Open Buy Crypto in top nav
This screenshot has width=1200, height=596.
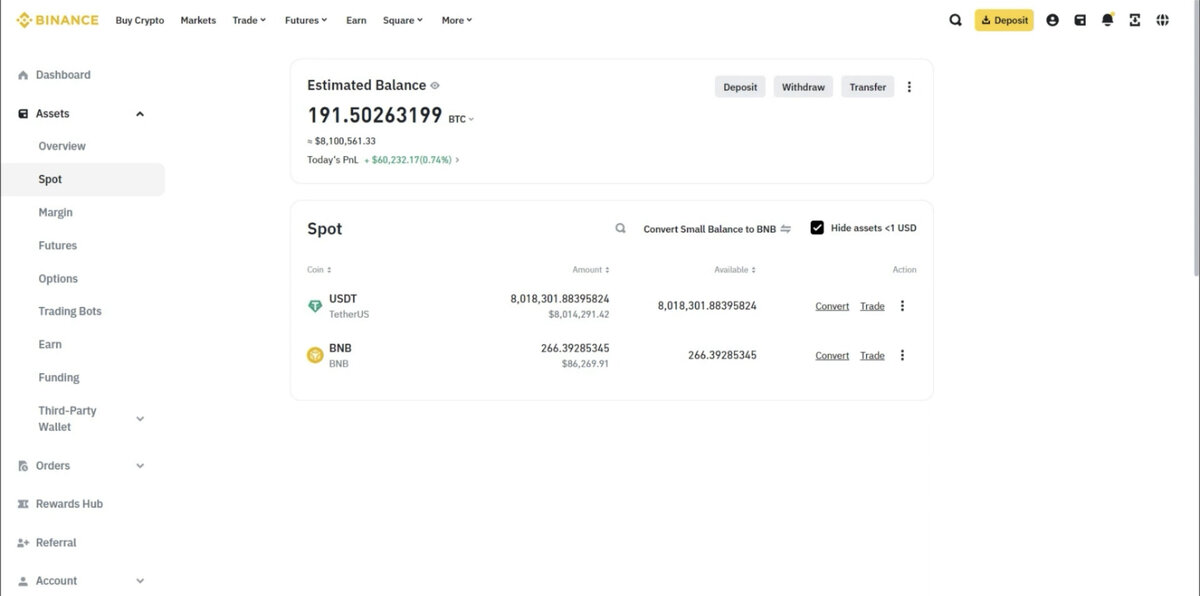[140, 20]
